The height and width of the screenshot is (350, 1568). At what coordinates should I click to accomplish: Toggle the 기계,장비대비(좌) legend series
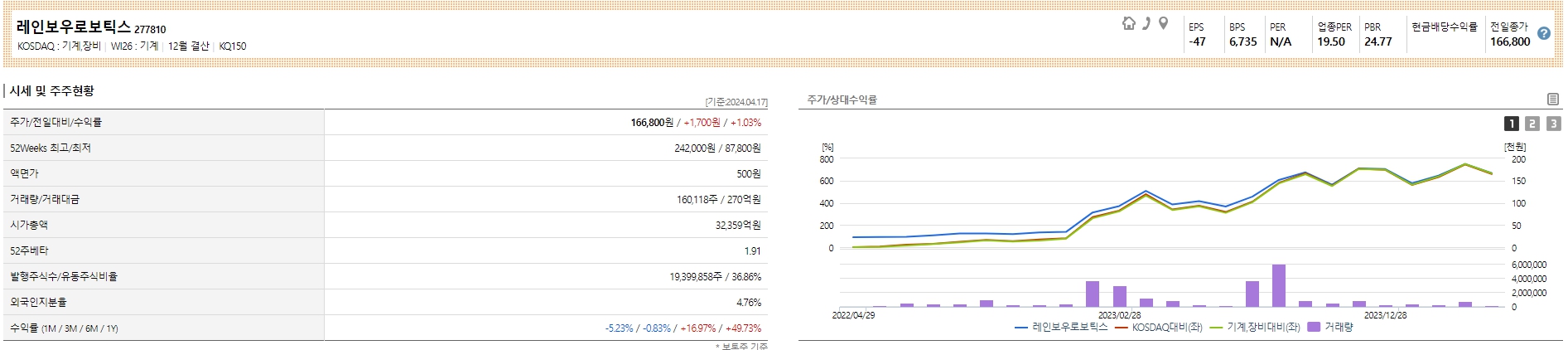click(1255, 328)
